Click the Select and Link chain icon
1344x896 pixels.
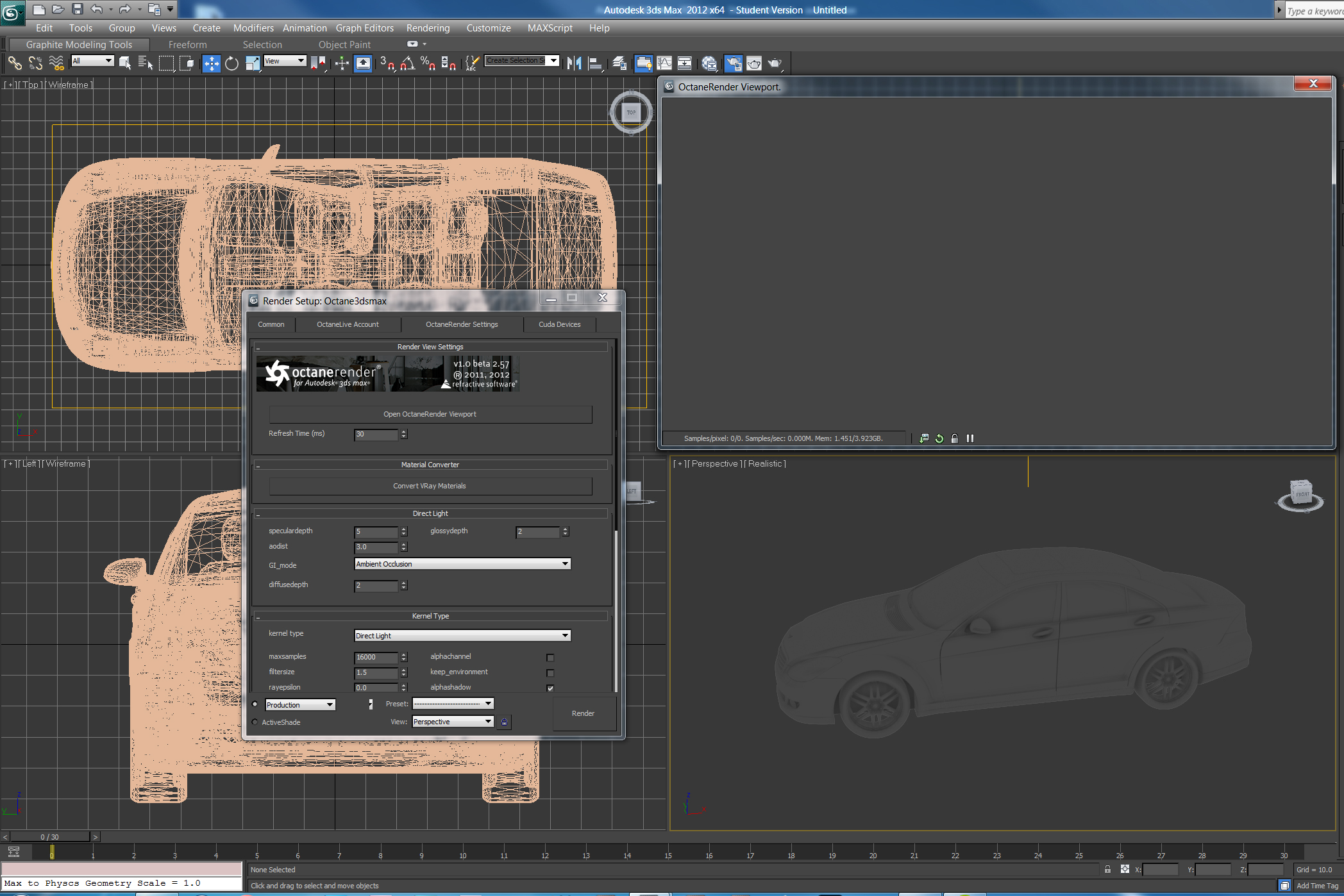click(x=15, y=63)
